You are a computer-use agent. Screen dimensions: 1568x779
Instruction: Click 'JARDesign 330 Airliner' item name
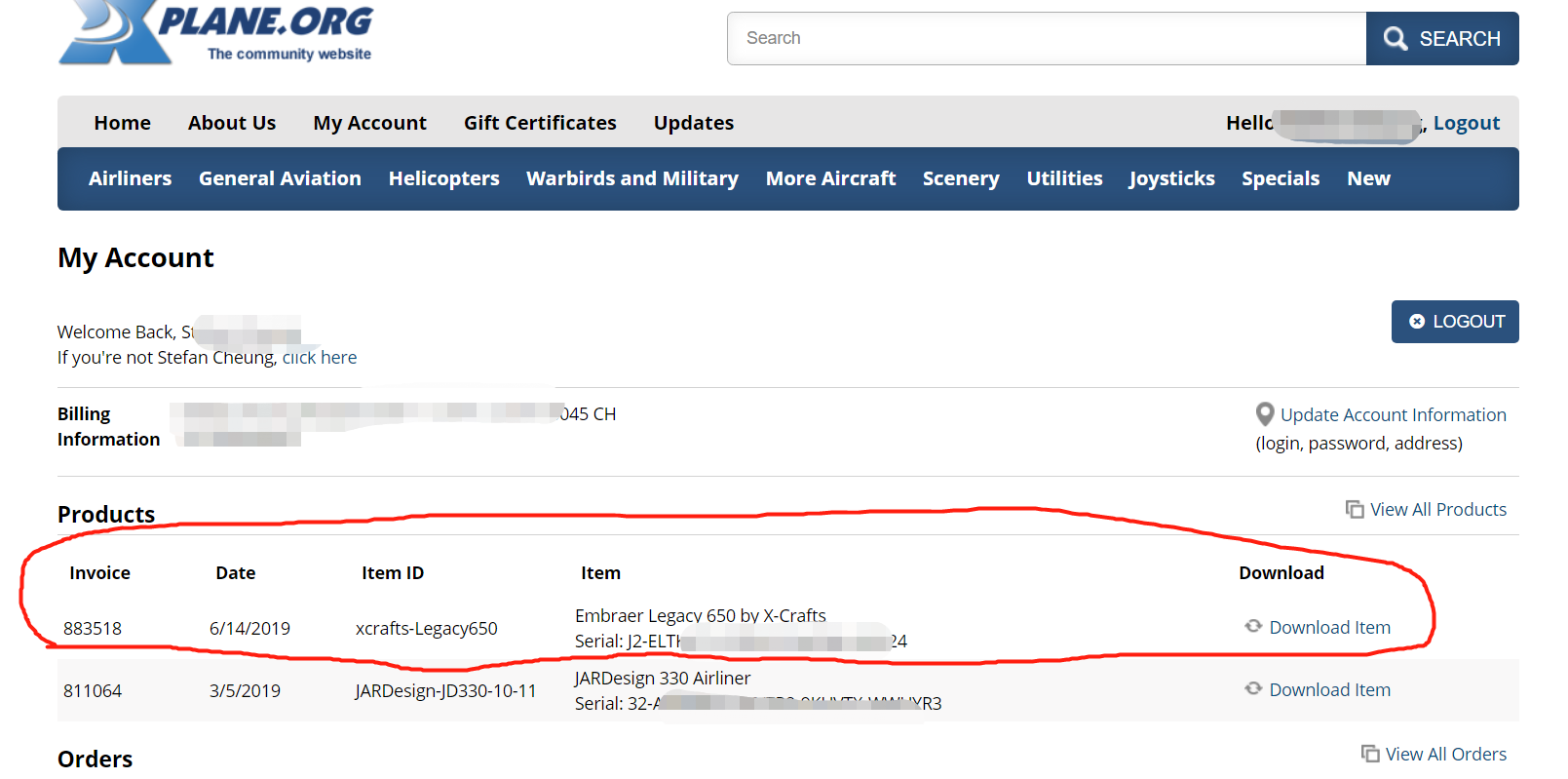[663, 678]
